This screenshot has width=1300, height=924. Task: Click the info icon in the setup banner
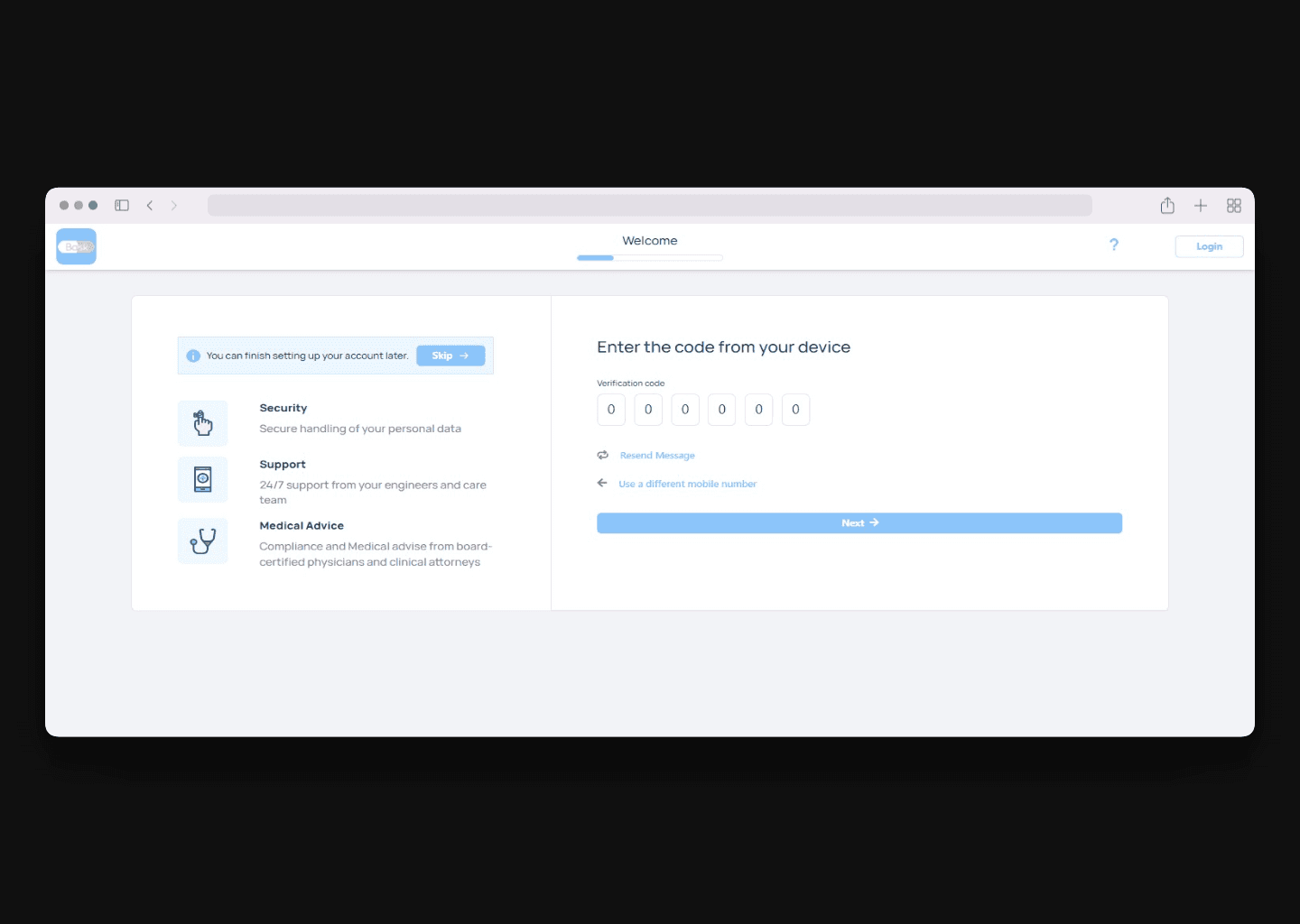(x=193, y=356)
